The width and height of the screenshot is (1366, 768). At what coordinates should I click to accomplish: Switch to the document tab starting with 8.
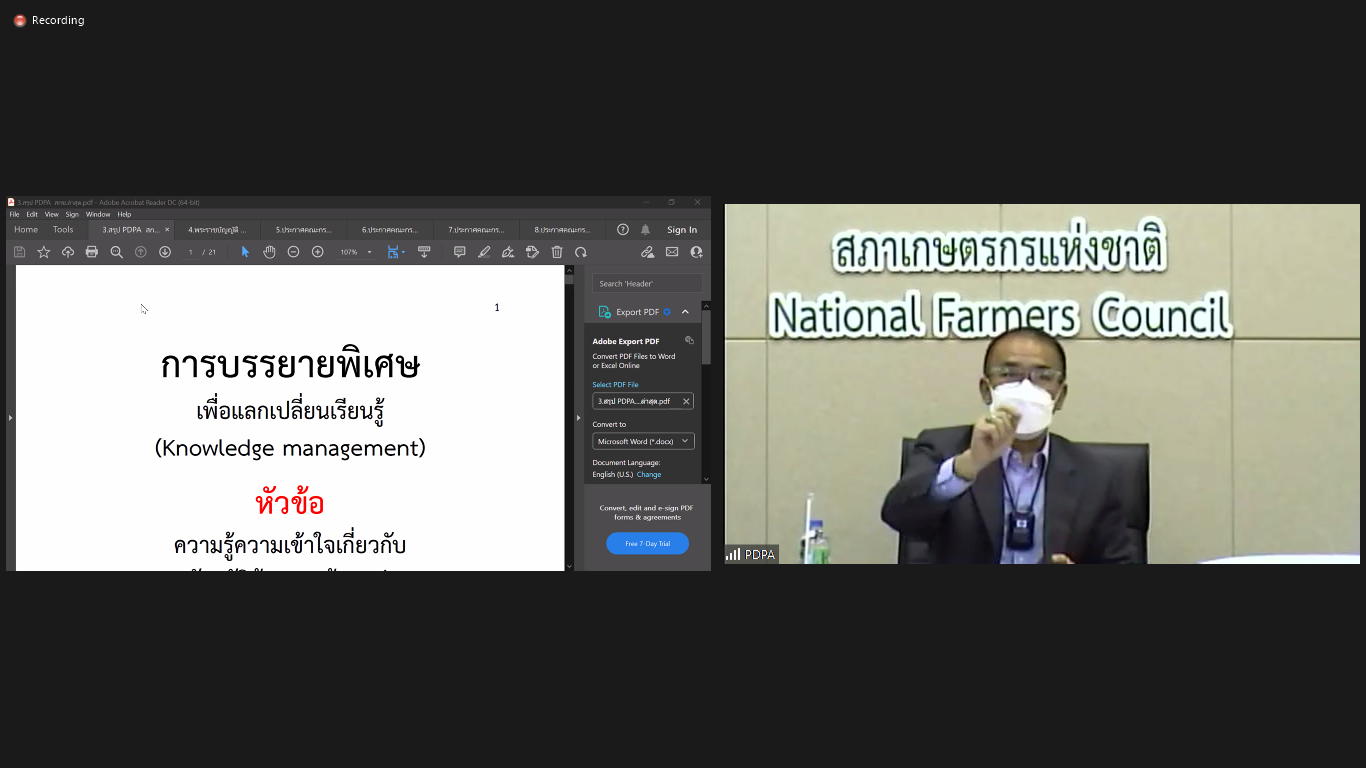562,229
